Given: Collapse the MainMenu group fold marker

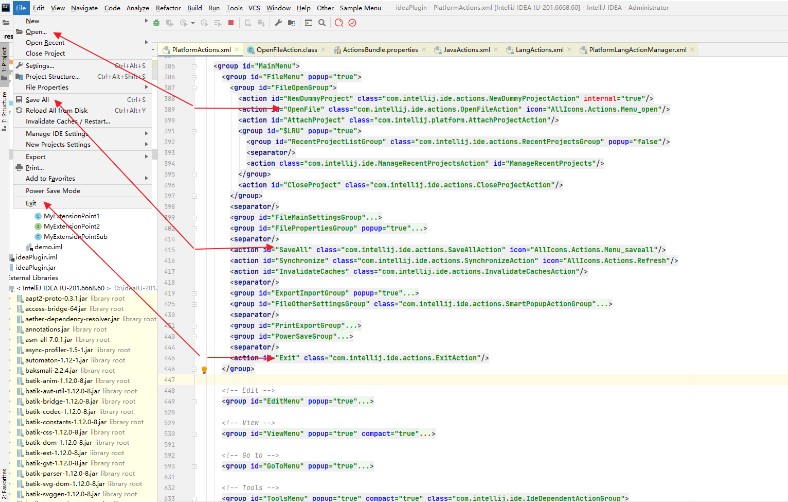Looking at the screenshot, I should coord(194,66).
